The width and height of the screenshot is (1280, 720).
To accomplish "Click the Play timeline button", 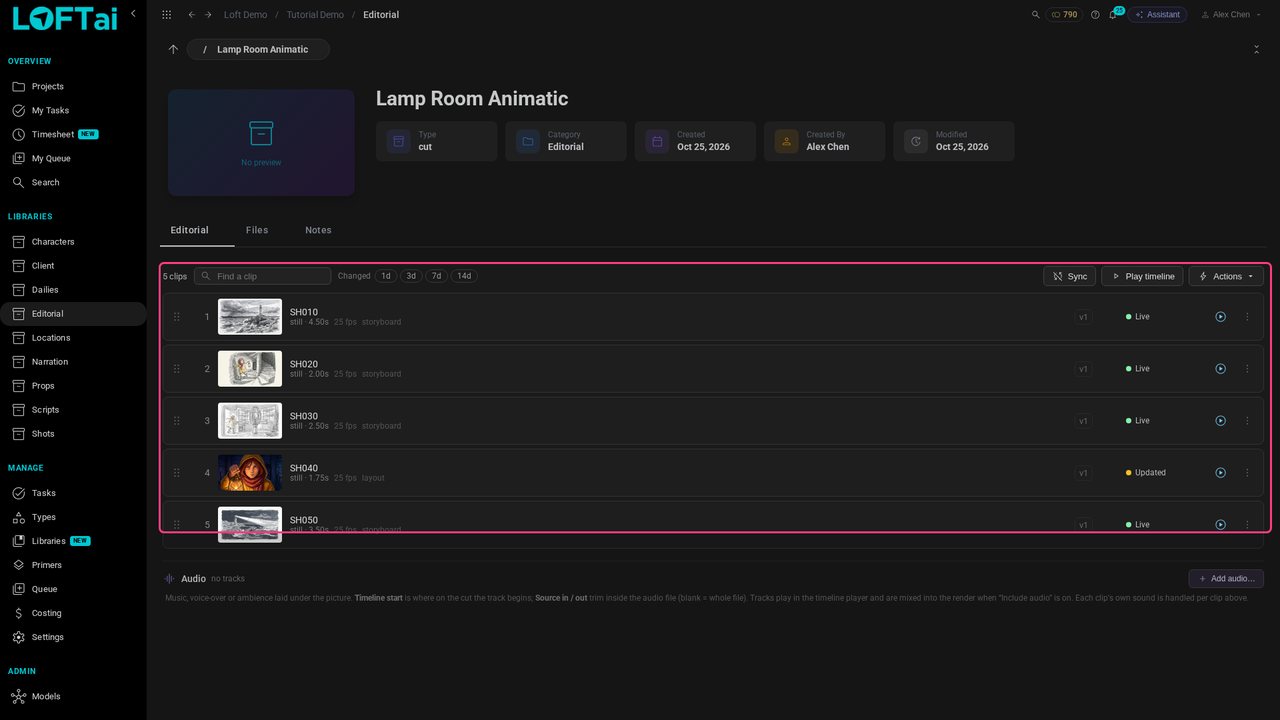I will tap(1143, 276).
